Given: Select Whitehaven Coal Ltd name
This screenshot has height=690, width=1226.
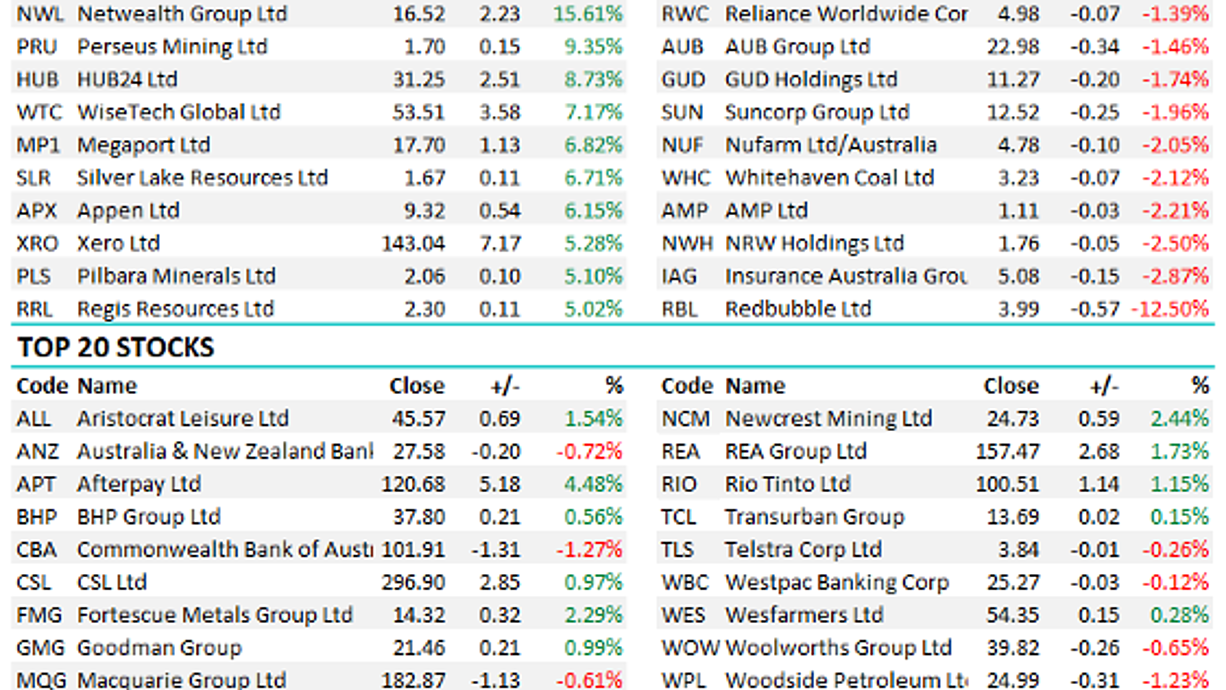Looking at the screenshot, I should pyautogui.click(x=829, y=178).
